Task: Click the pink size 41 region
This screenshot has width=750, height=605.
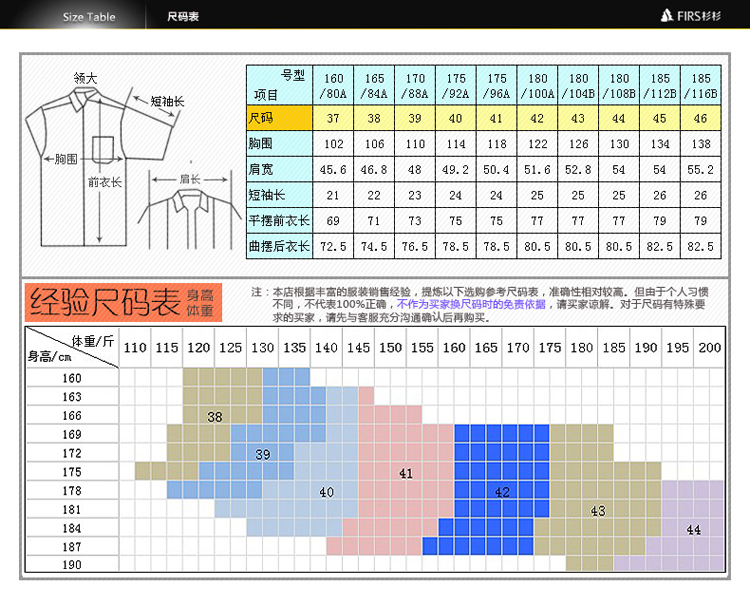Action: [x=405, y=472]
